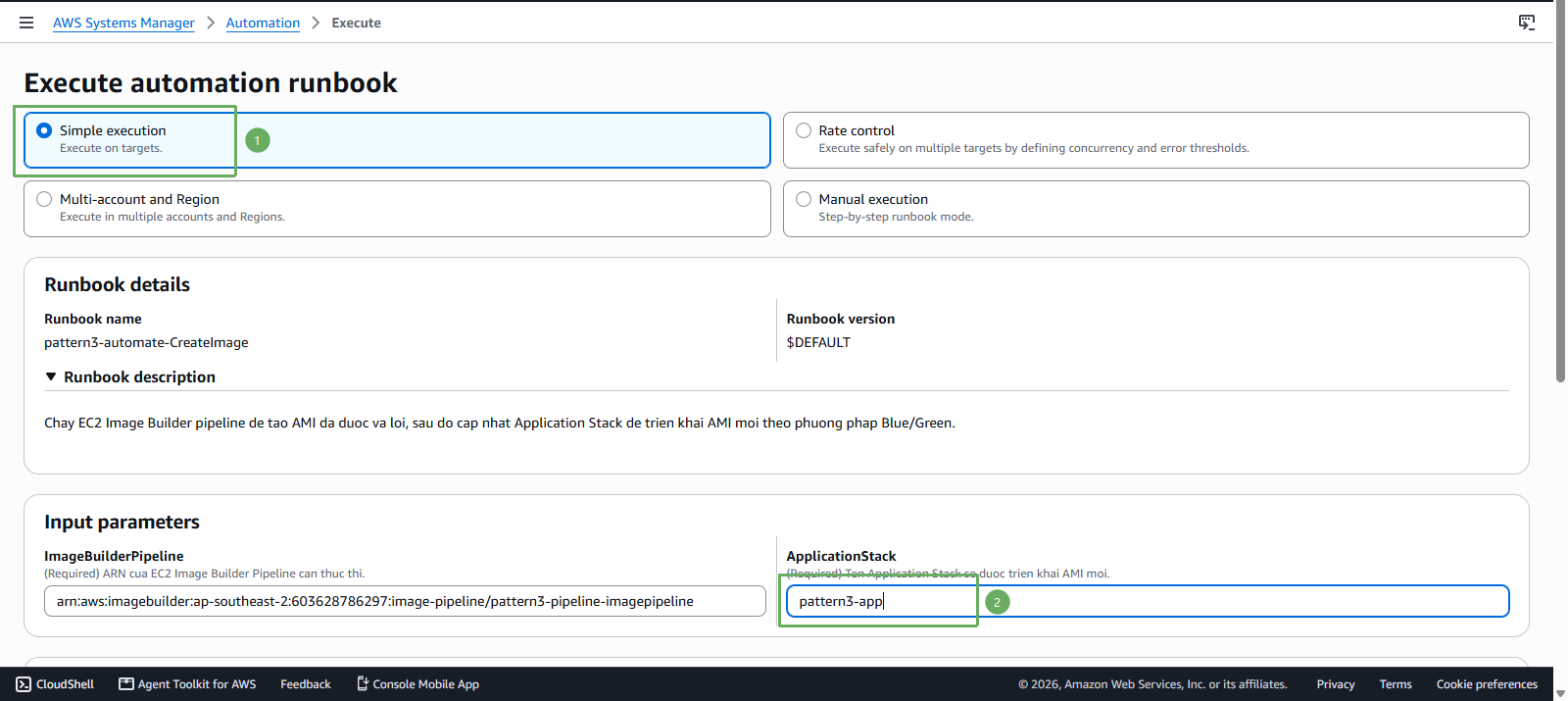The height and width of the screenshot is (701, 1568).
Task: Open the Terms link
Action: pyautogui.click(x=1396, y=684)
